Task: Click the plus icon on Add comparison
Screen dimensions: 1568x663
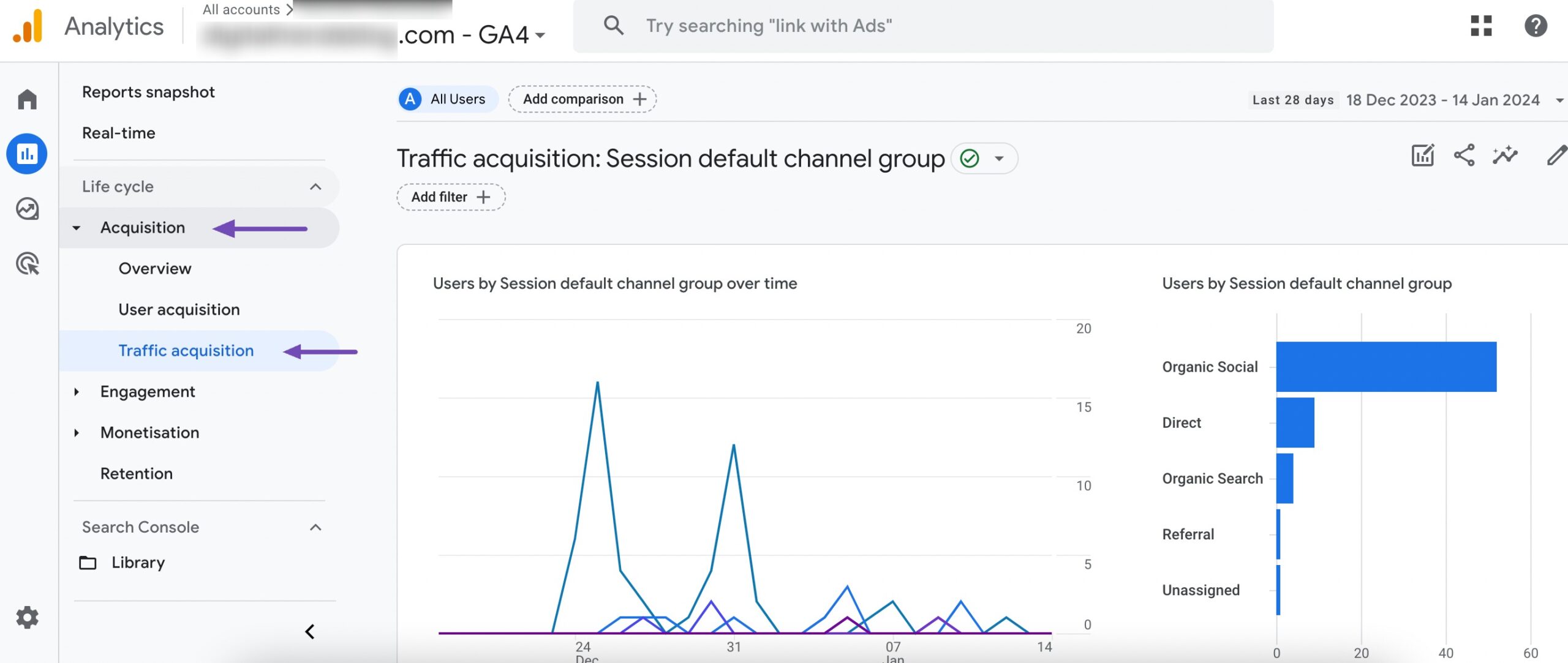Action: pos(640,99)
